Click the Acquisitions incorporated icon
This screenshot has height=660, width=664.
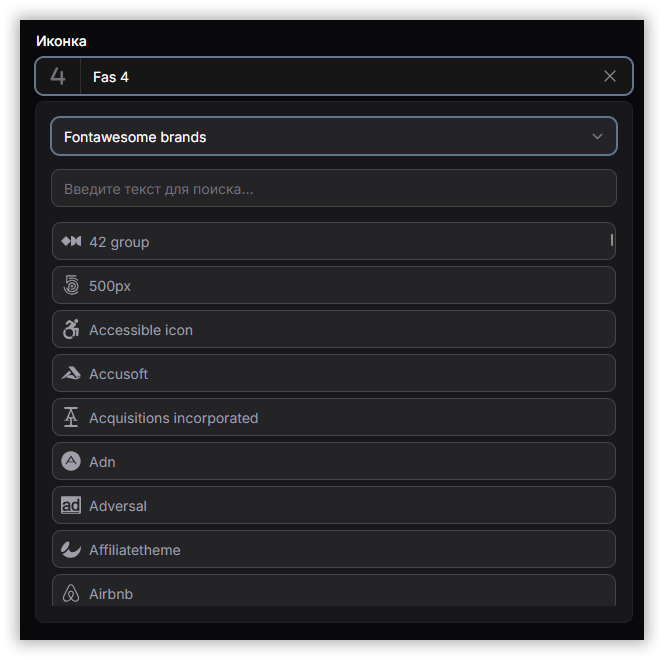click(71, 418)
